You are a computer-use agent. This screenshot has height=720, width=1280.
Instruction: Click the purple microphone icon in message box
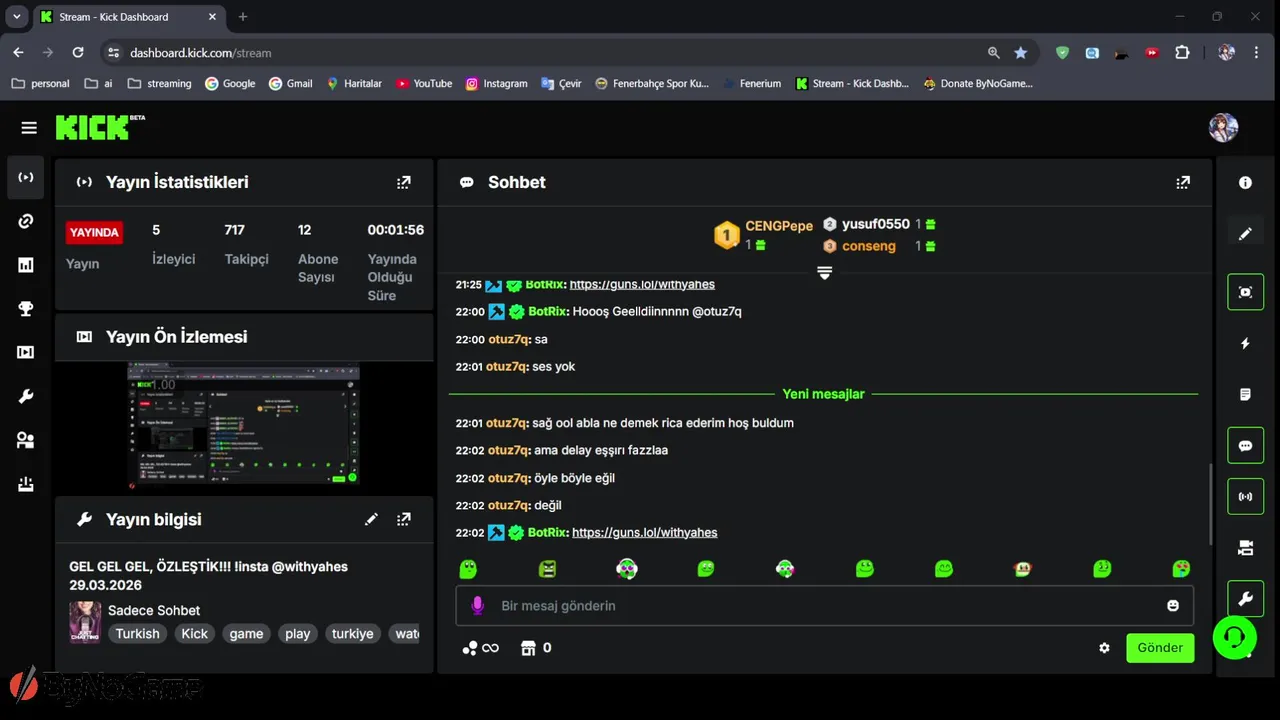477,606
